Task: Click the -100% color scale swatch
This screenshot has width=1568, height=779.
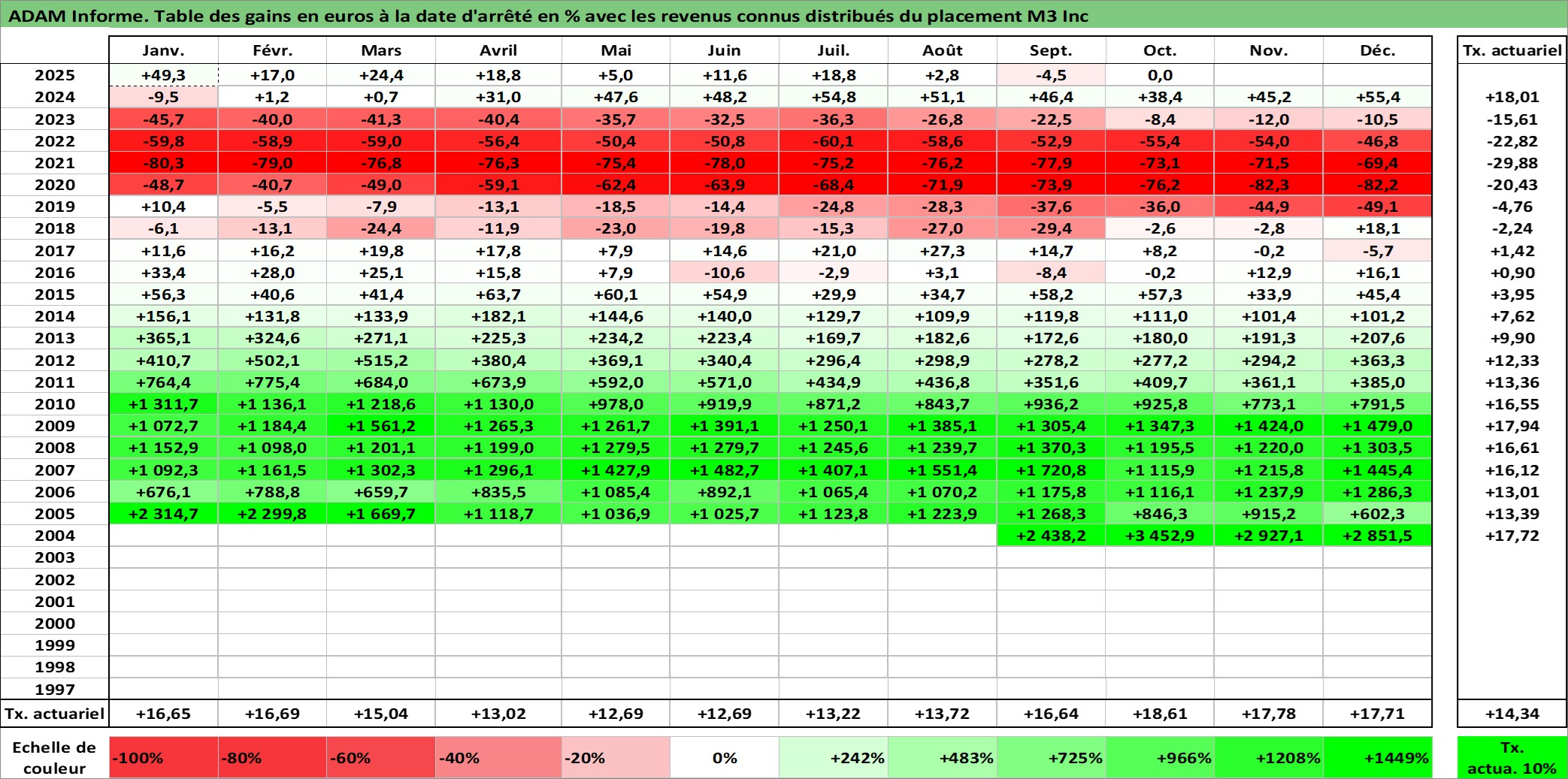Action: [x=163, y=757]
